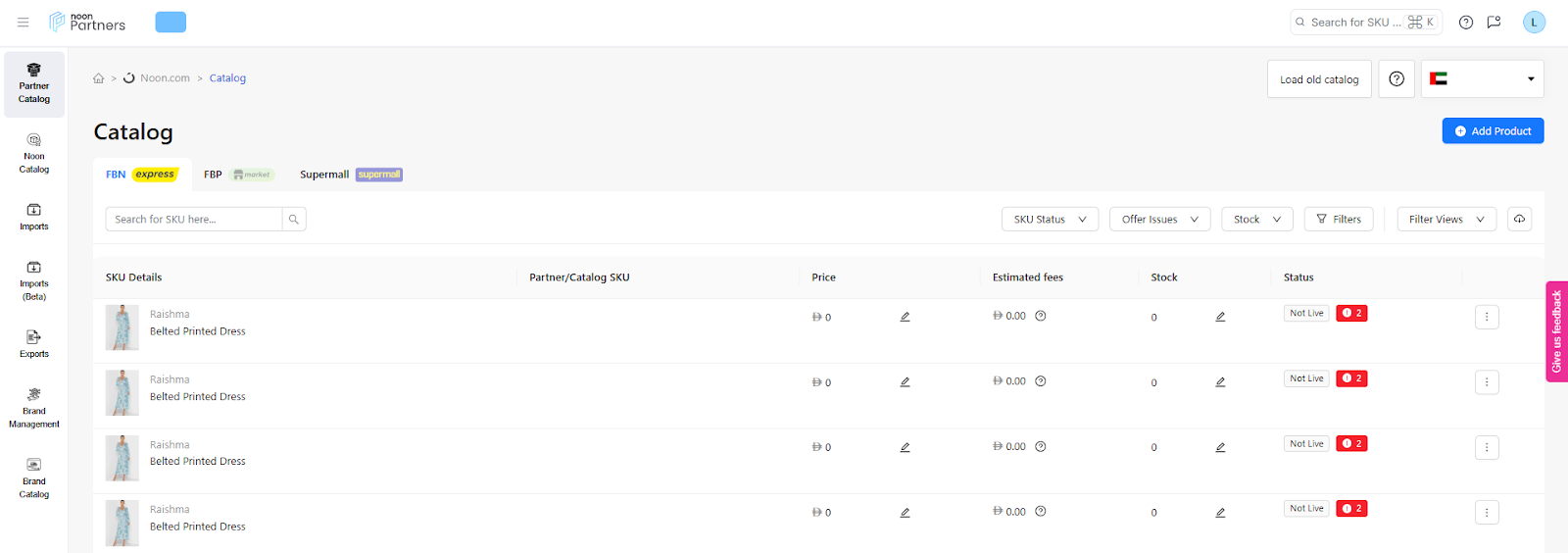Open more options menu for second row
1568x553 pixels.
(x=1487, y=382)
